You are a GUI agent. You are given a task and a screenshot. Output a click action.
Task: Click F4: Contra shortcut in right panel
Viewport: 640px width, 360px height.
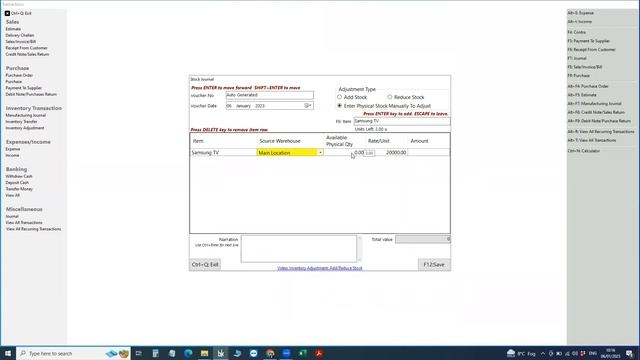576,32
